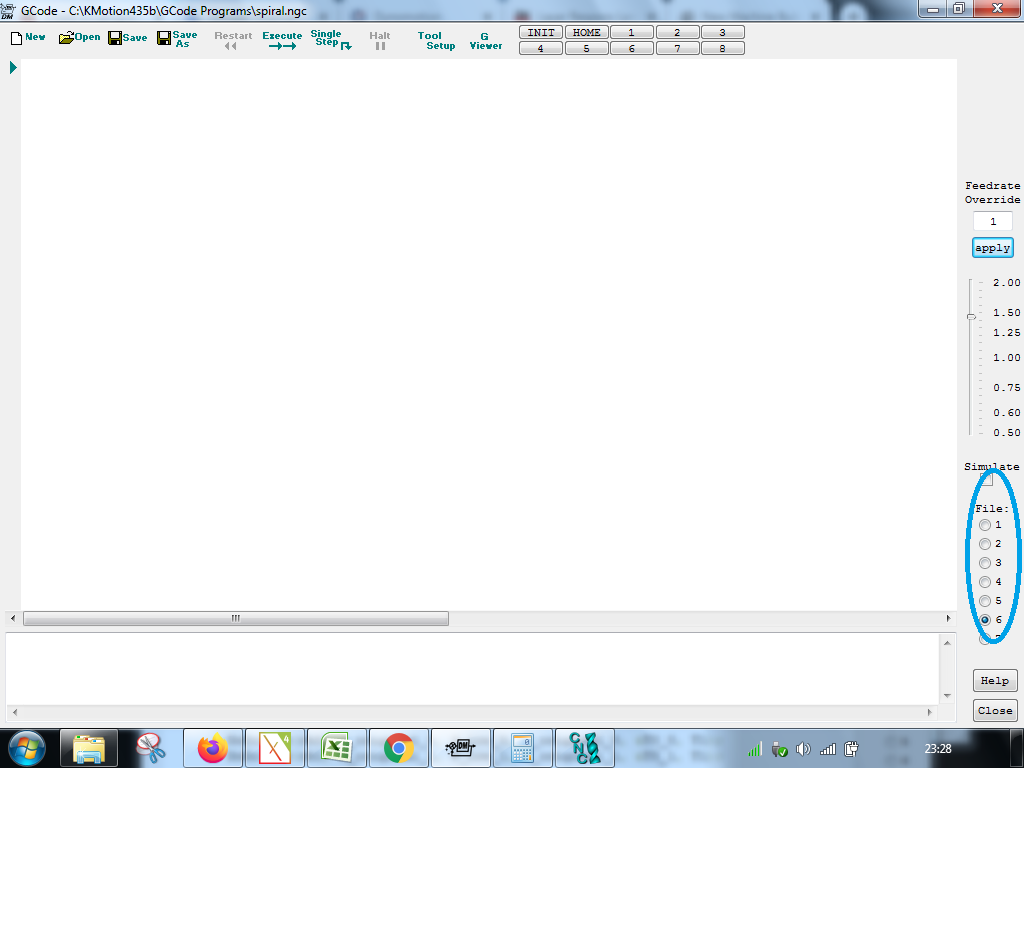Viewport: 1024px width, 933px height.
Task: Click the apply feedrate button
Action: pyautogui.click(x=993, y=248)
